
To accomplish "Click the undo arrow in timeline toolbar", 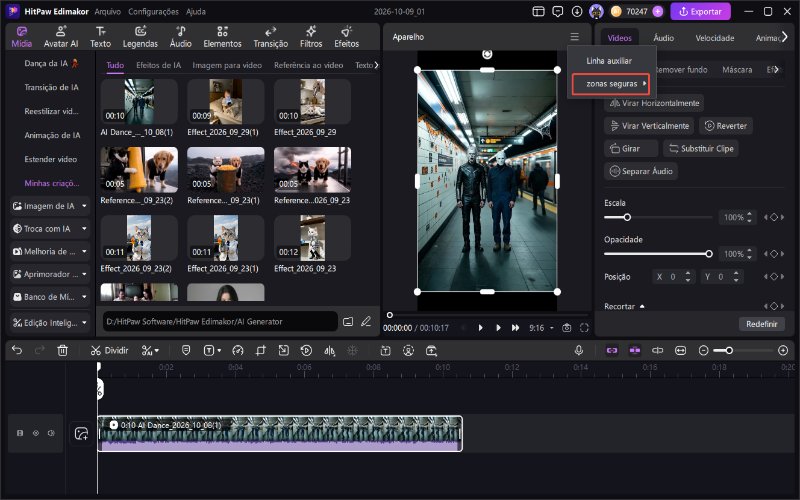I will pos(17,351).
